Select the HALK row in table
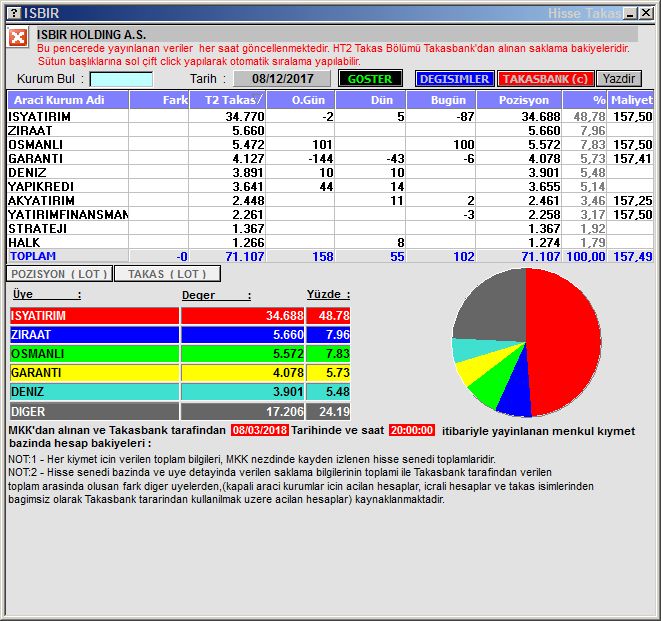Image resolution: width=661 pixels, height=621 pixels. 330,242
